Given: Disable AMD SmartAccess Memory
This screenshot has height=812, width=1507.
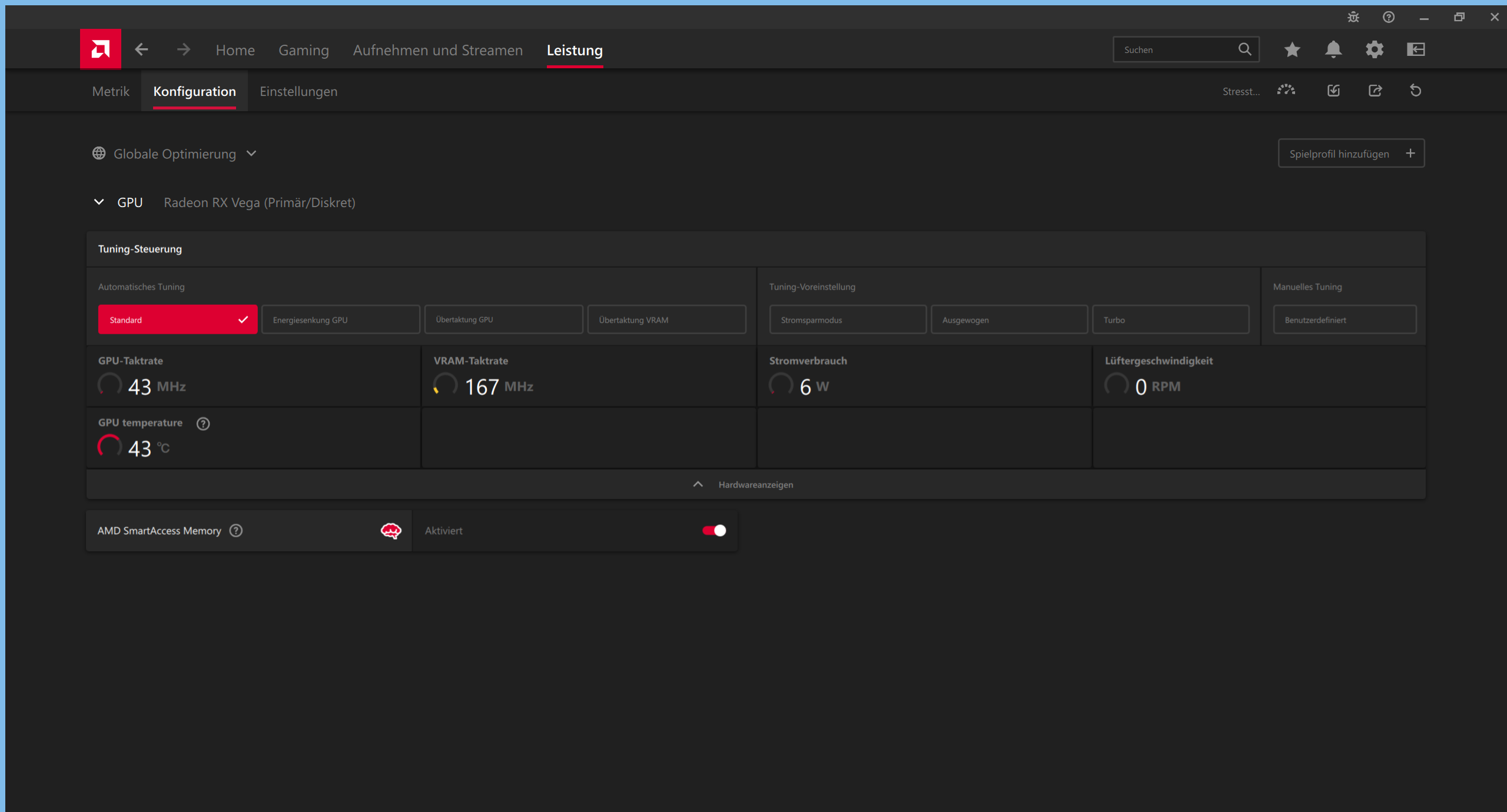Looking at the screenshot, I should (x=713, y=530).
